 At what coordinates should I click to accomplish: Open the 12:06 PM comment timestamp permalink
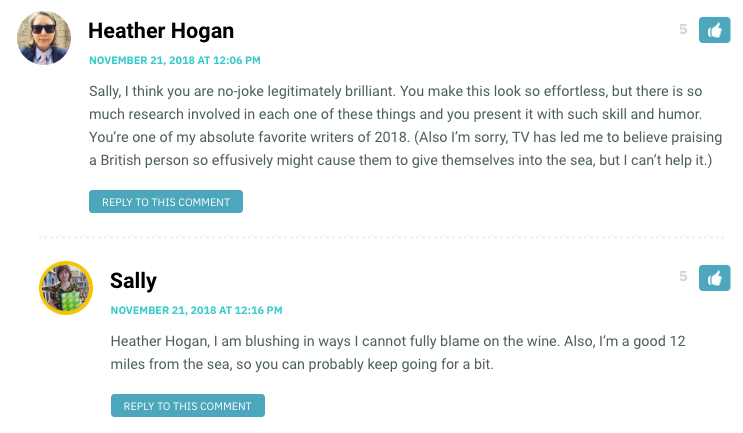[175, 61]
